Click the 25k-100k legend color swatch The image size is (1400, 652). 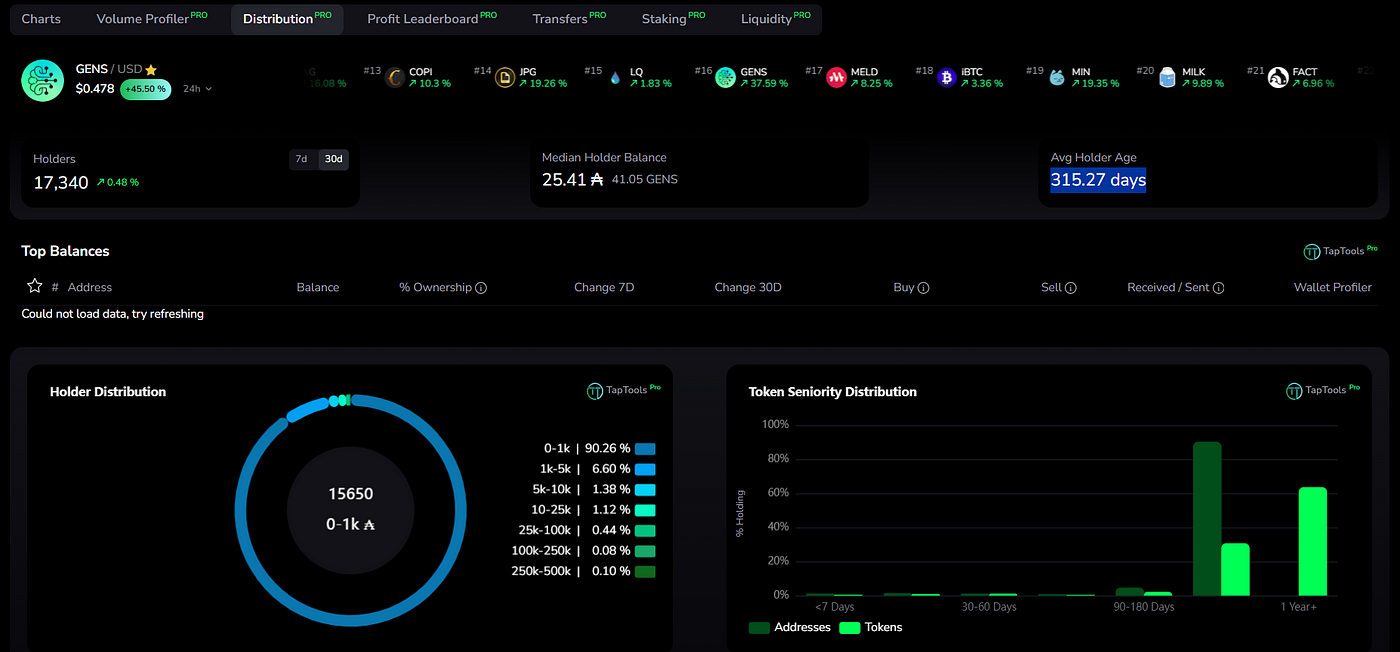click(645, 530)
